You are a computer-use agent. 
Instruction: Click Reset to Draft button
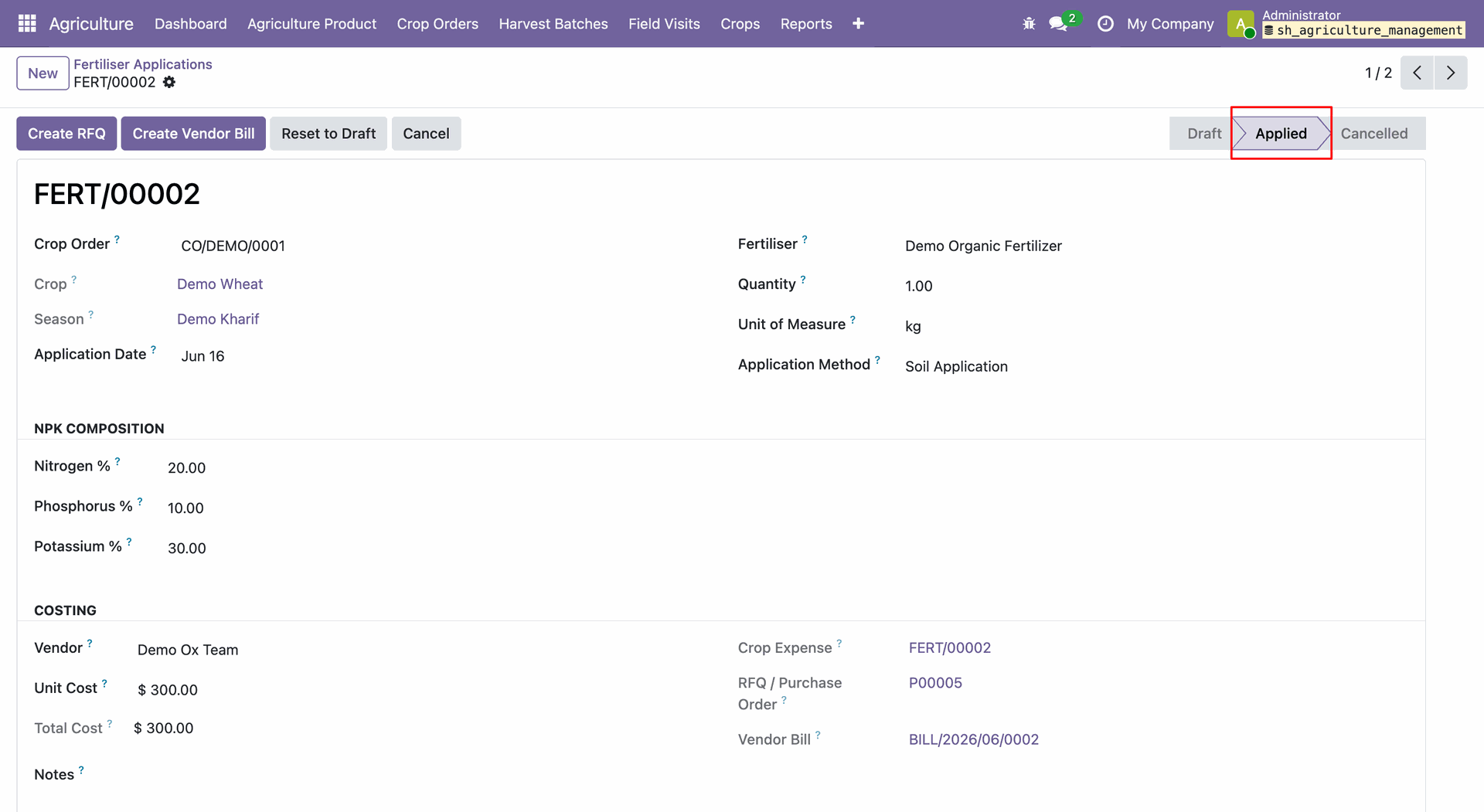(328, 134)
